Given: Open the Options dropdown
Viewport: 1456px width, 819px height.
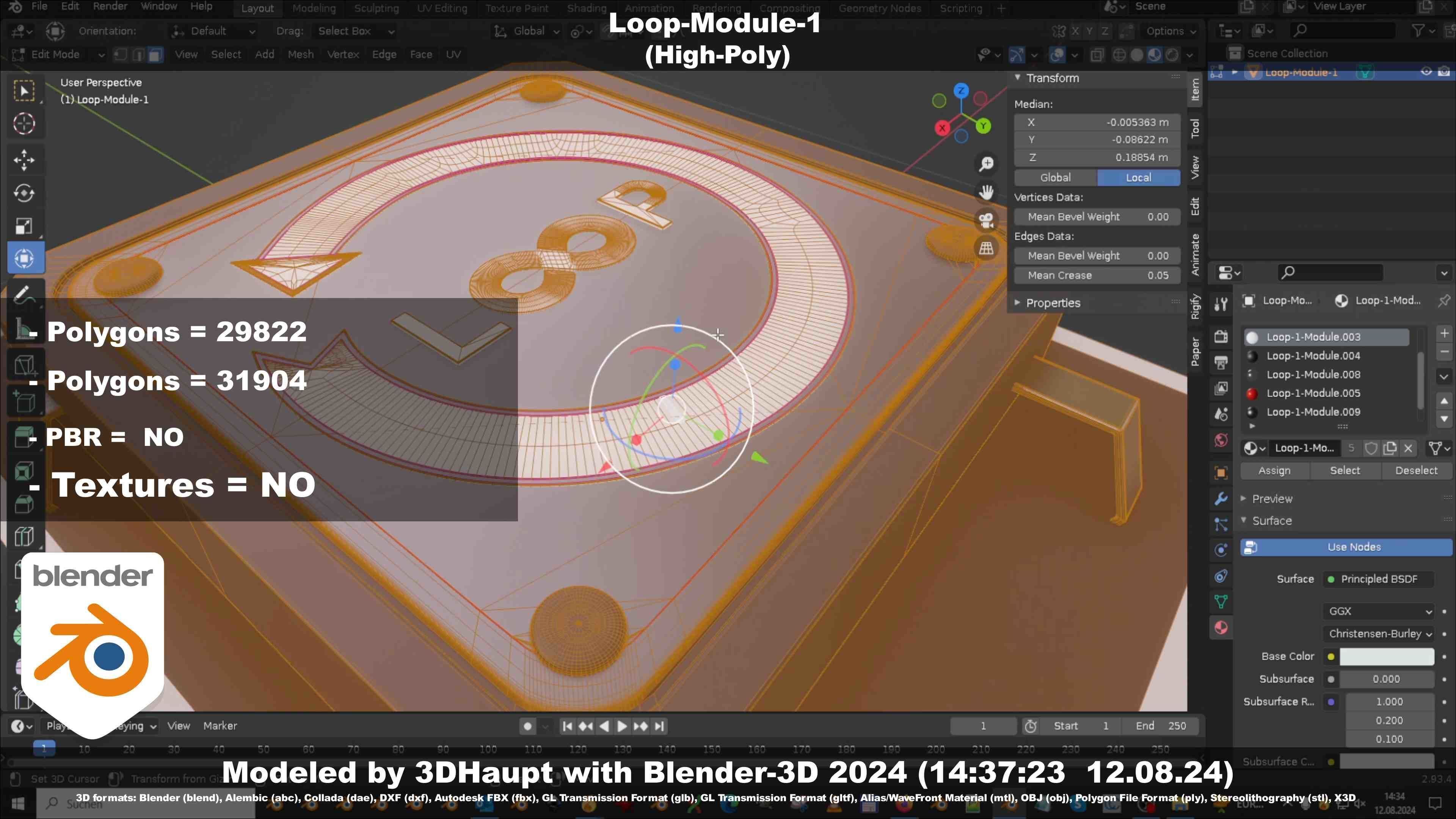Looking at the screenshot, I should [1170, 31].
